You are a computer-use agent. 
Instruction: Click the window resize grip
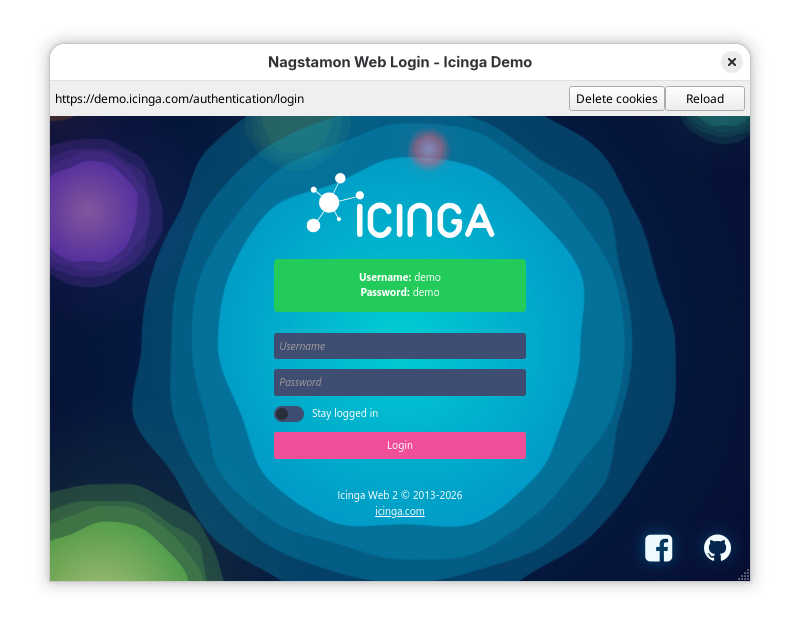(x=744, y=576)
